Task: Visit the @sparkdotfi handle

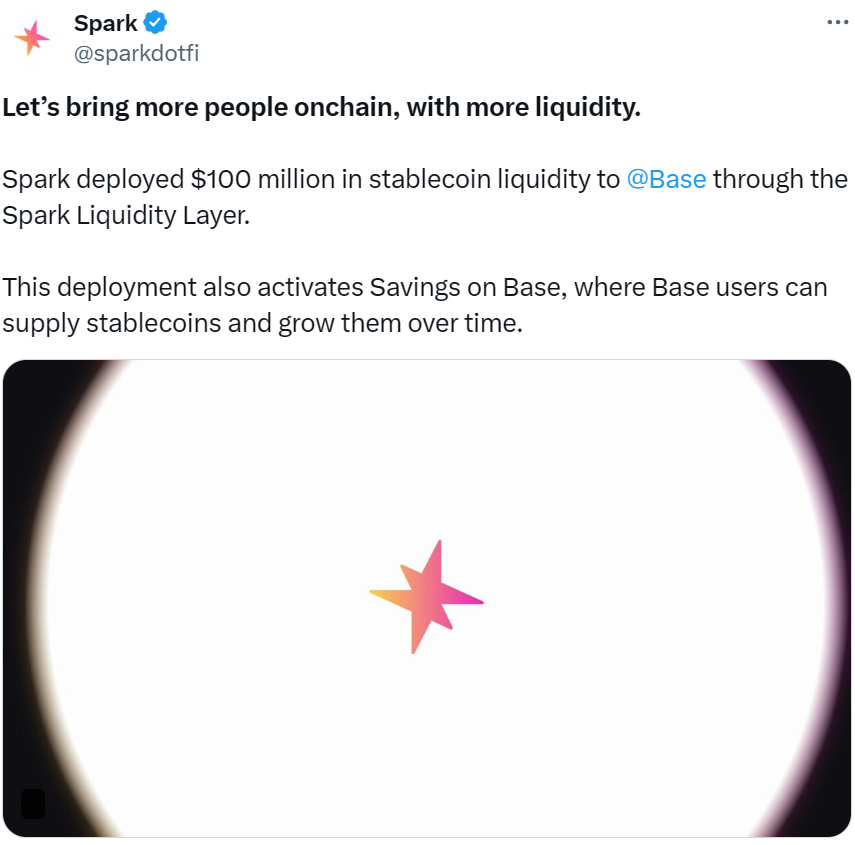Action: click(x=136, y=53)
